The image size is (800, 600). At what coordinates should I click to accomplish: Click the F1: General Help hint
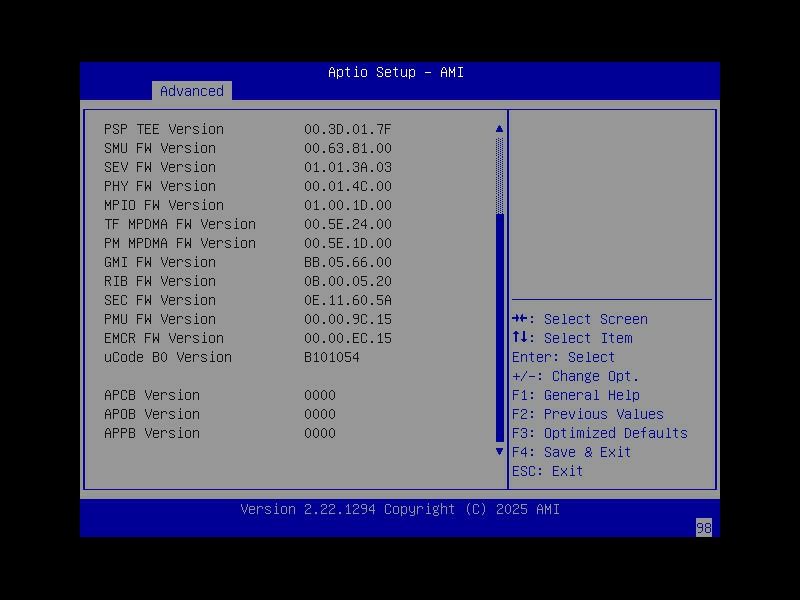tap(576, 395)
